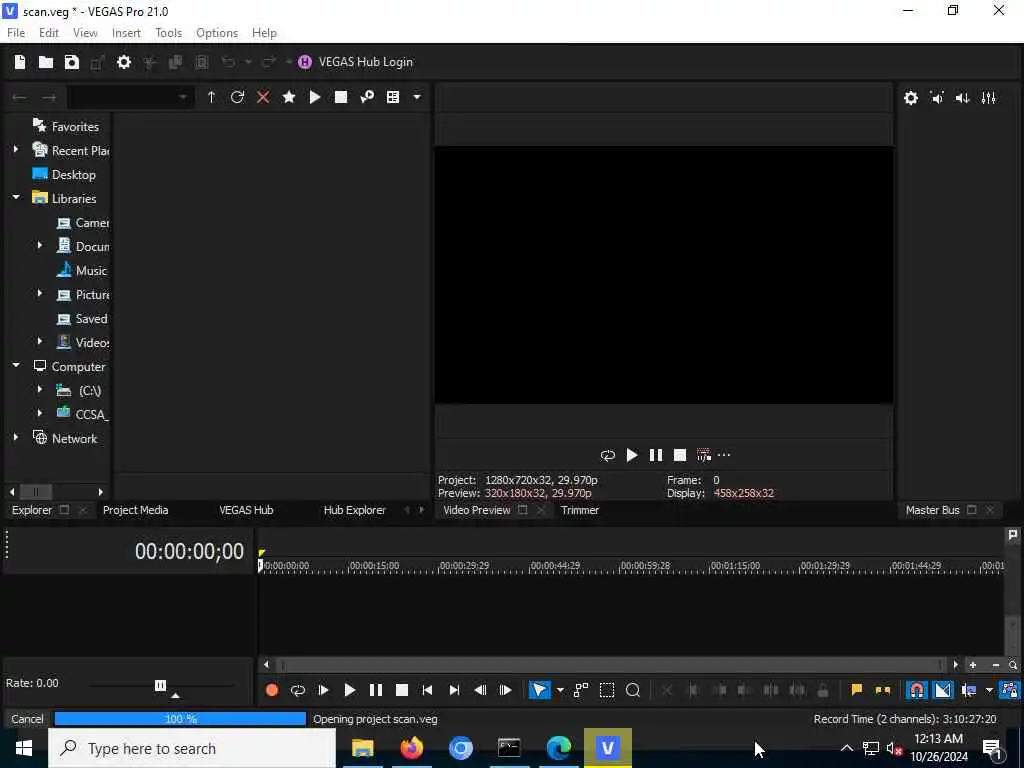Toggle Enable Snapping magnet icon
Screen dimensions: 1024x768
click(917, 690)
